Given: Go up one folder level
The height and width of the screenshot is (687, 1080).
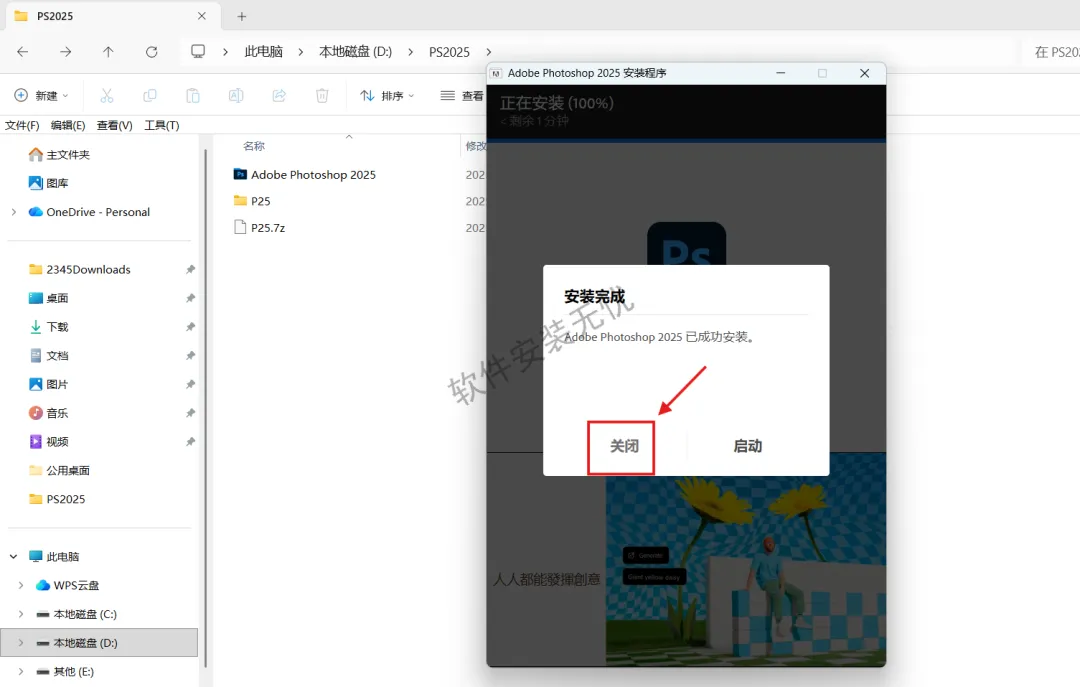Looking at the screenshot, I should 108,52.
